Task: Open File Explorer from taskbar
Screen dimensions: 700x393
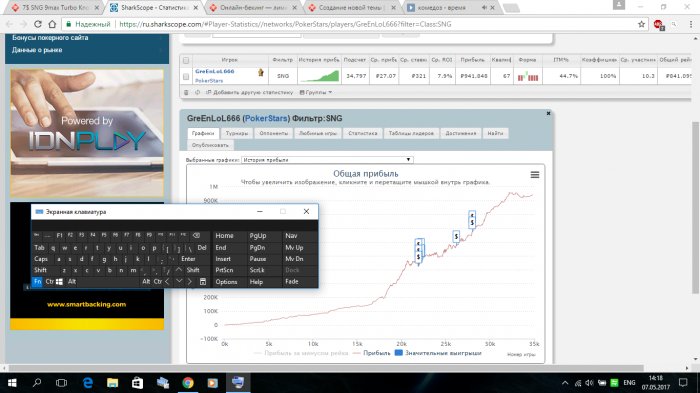Action: coord(112,383)
